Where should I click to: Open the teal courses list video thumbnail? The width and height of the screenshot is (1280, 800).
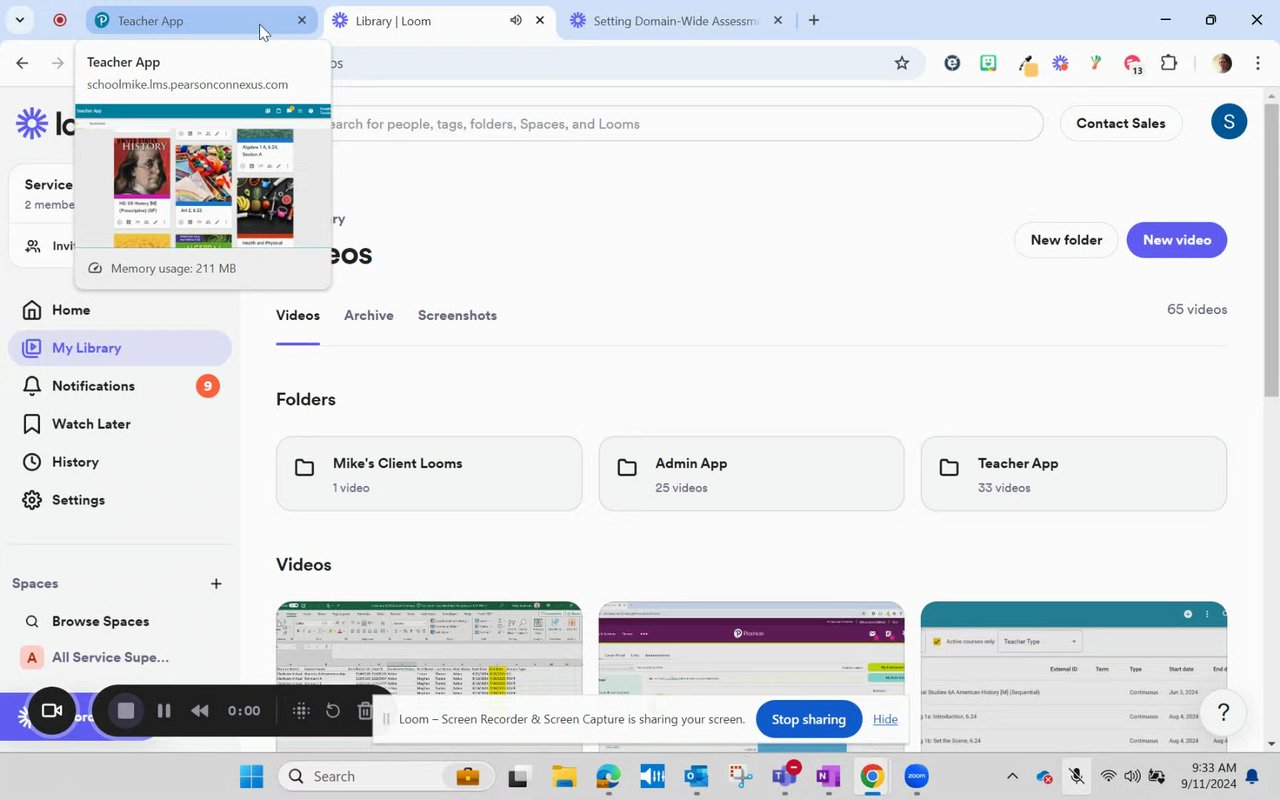click(x=1074, y=676)
